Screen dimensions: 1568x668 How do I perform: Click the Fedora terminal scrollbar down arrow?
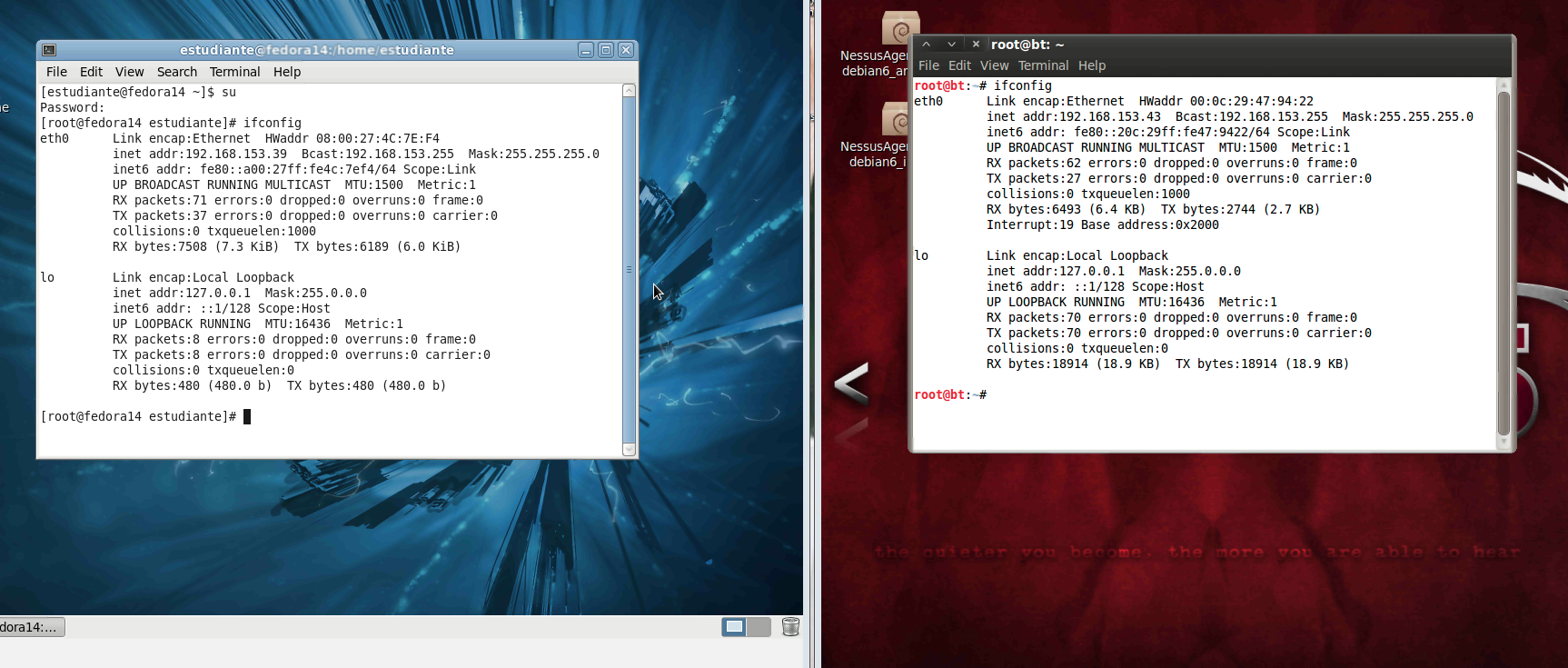pos(629,449)
